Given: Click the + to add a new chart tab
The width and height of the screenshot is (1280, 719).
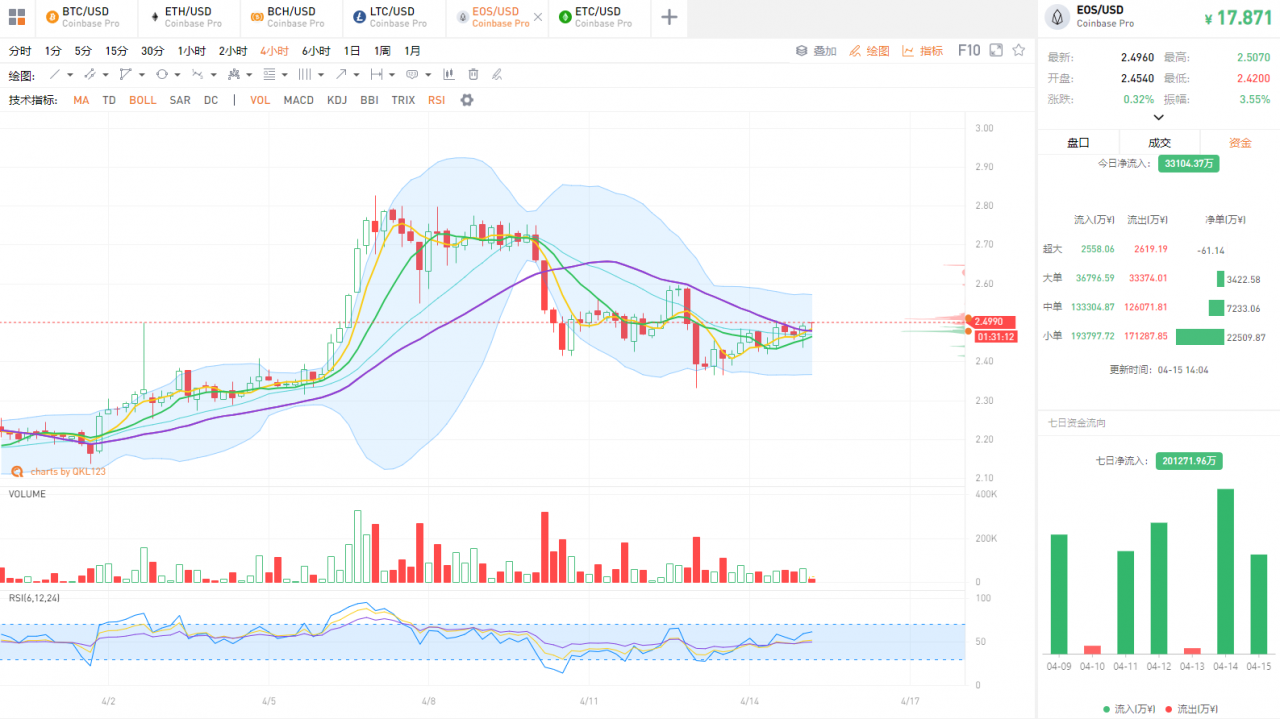Looking at the screenshot, I should coord(668,17).
